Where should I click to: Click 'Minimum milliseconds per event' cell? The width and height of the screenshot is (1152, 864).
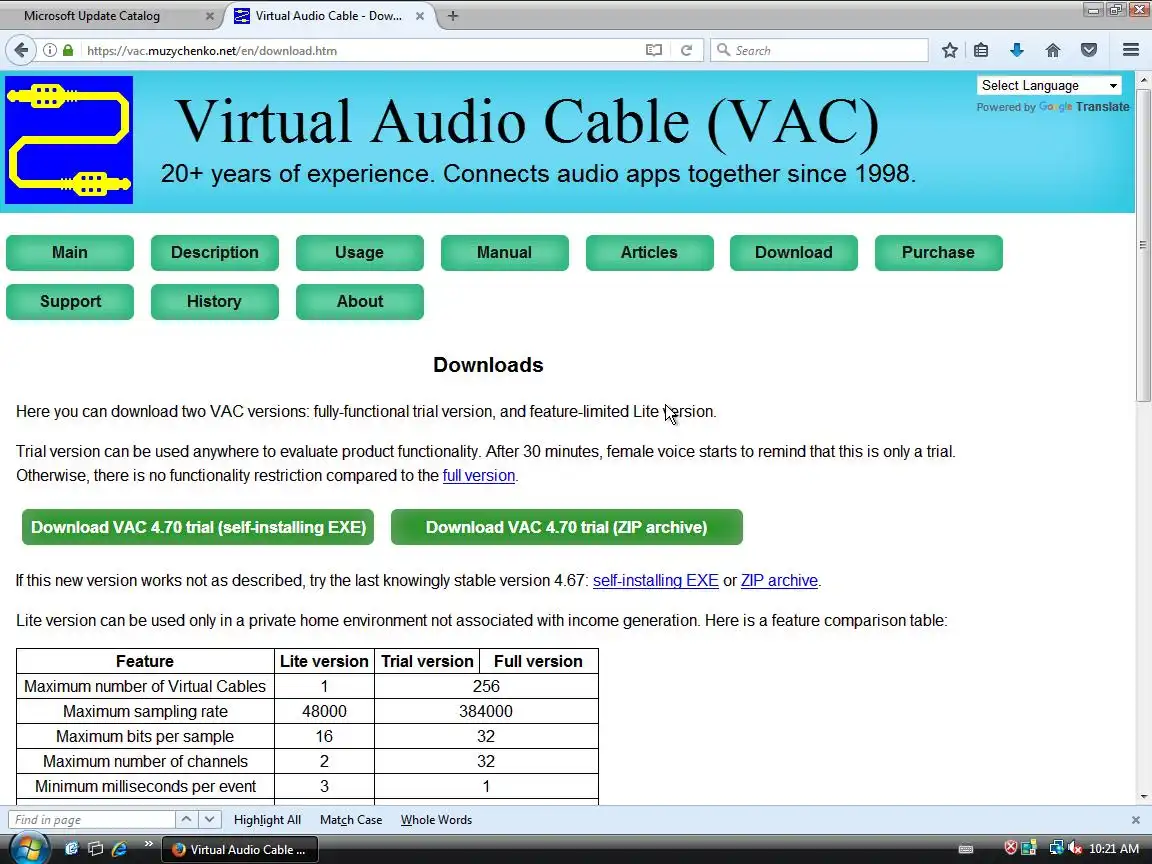tap(145, 786)
